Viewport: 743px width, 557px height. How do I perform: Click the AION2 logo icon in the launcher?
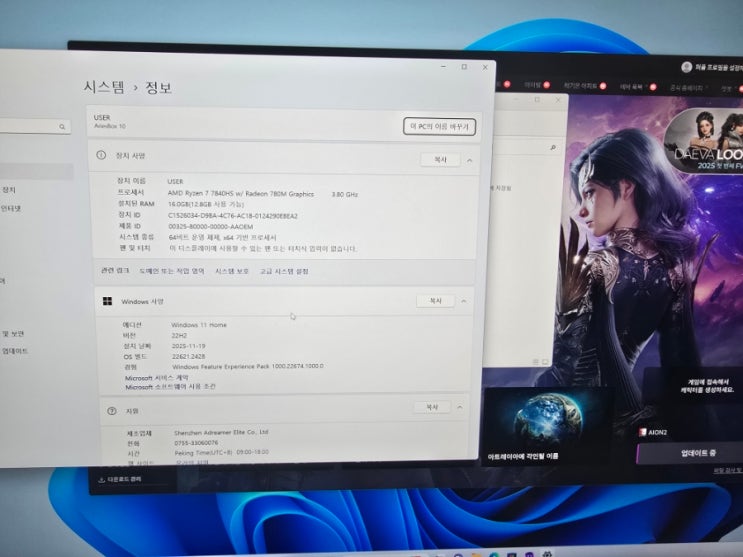pos(643,432)
